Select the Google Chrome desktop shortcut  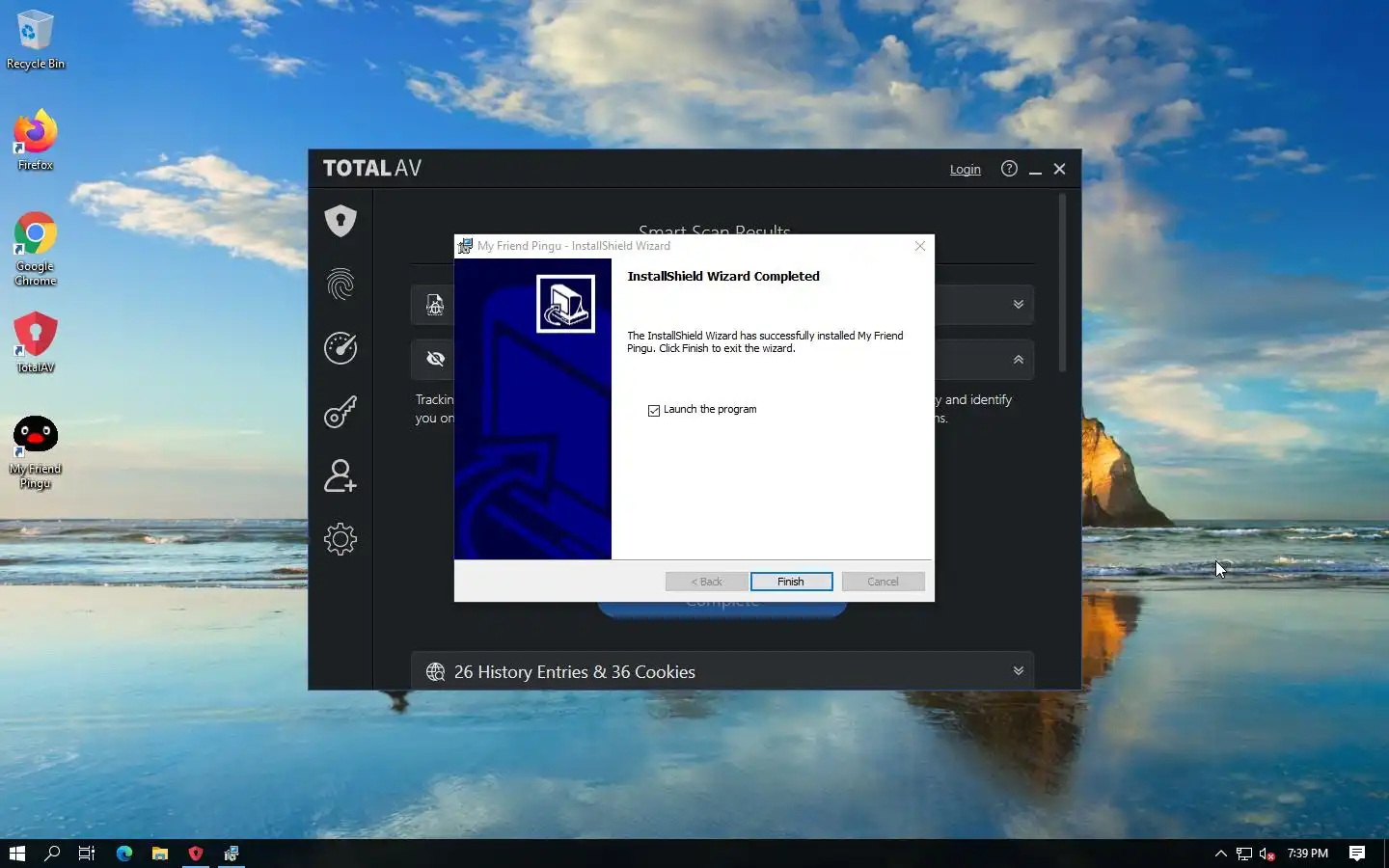point(36,250)
